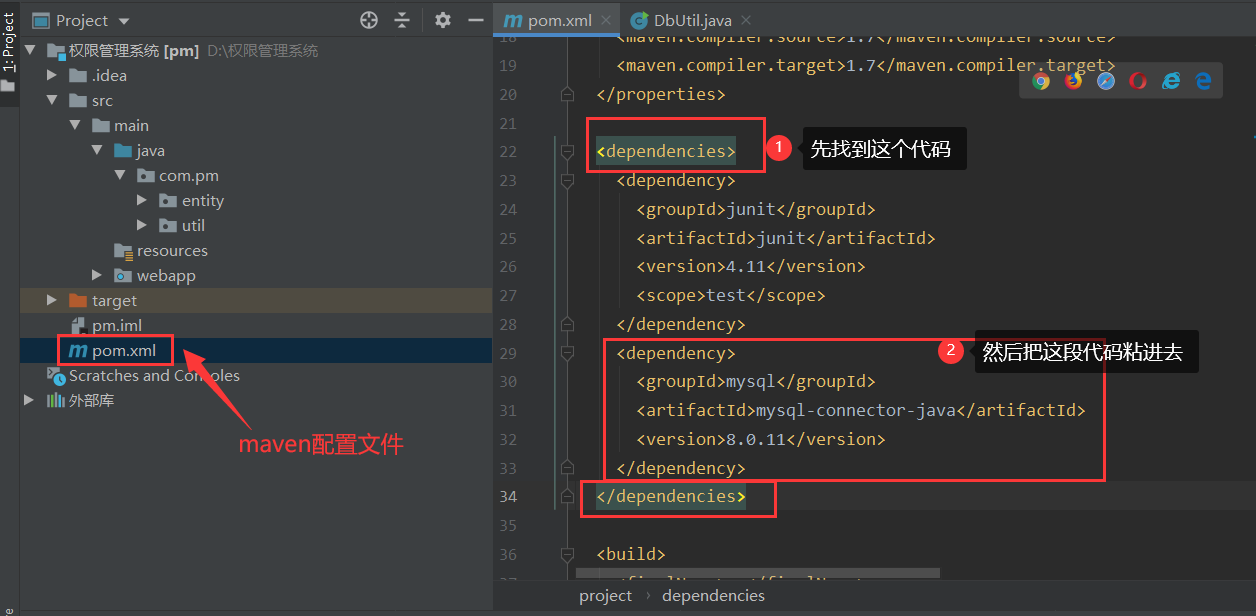The height and width of the screenshot is (616, 1256).
Task: Open preview in Firefox browser icon
Action: (x=1073, y=82)
